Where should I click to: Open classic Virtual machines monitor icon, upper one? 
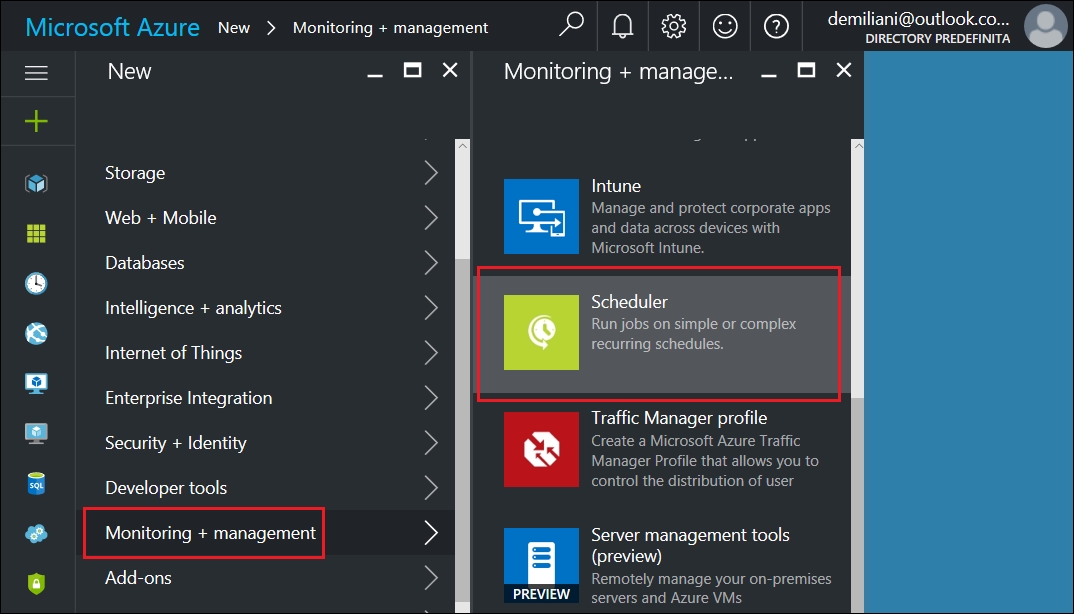[x=36, y=383]
